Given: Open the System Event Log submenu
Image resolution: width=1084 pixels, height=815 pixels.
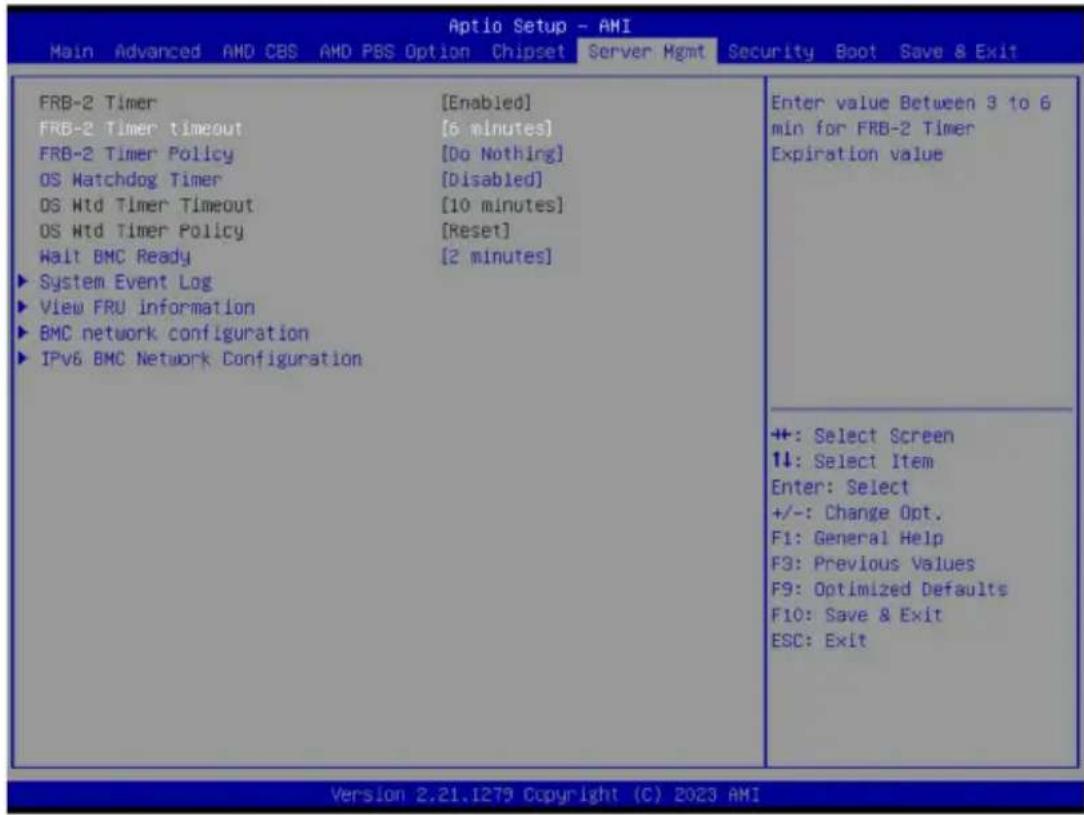Looking at the screenshot, I should [x=126, y=282].
